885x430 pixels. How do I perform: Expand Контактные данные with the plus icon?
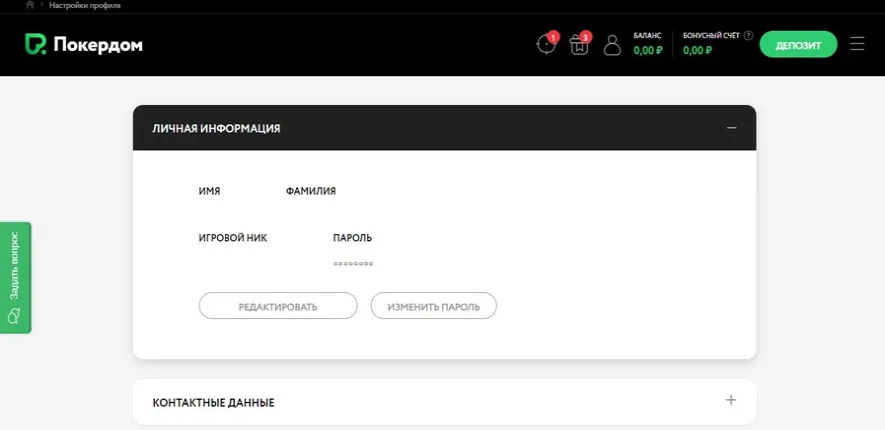(x=731, y=400)
